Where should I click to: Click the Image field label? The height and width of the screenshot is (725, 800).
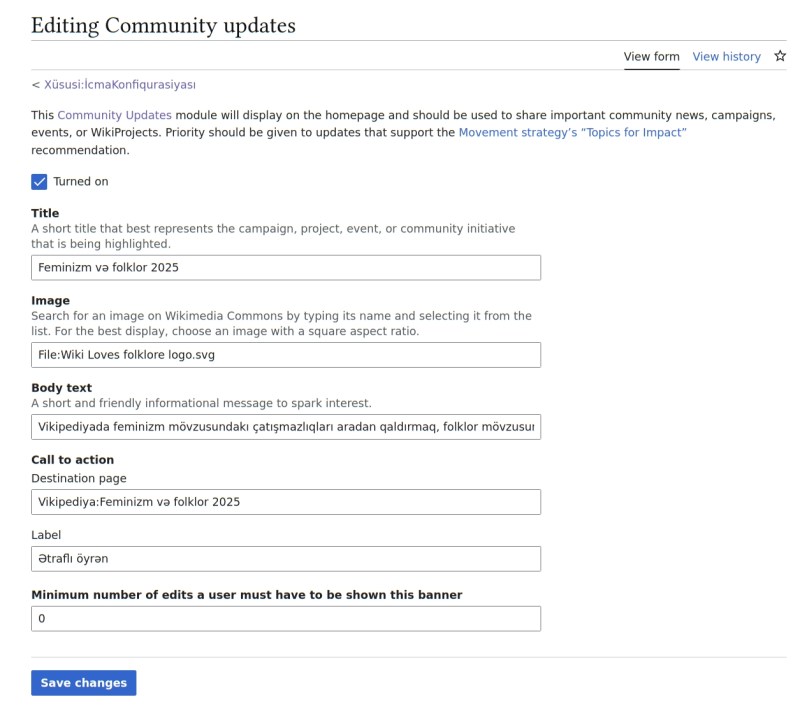point(51,301)
